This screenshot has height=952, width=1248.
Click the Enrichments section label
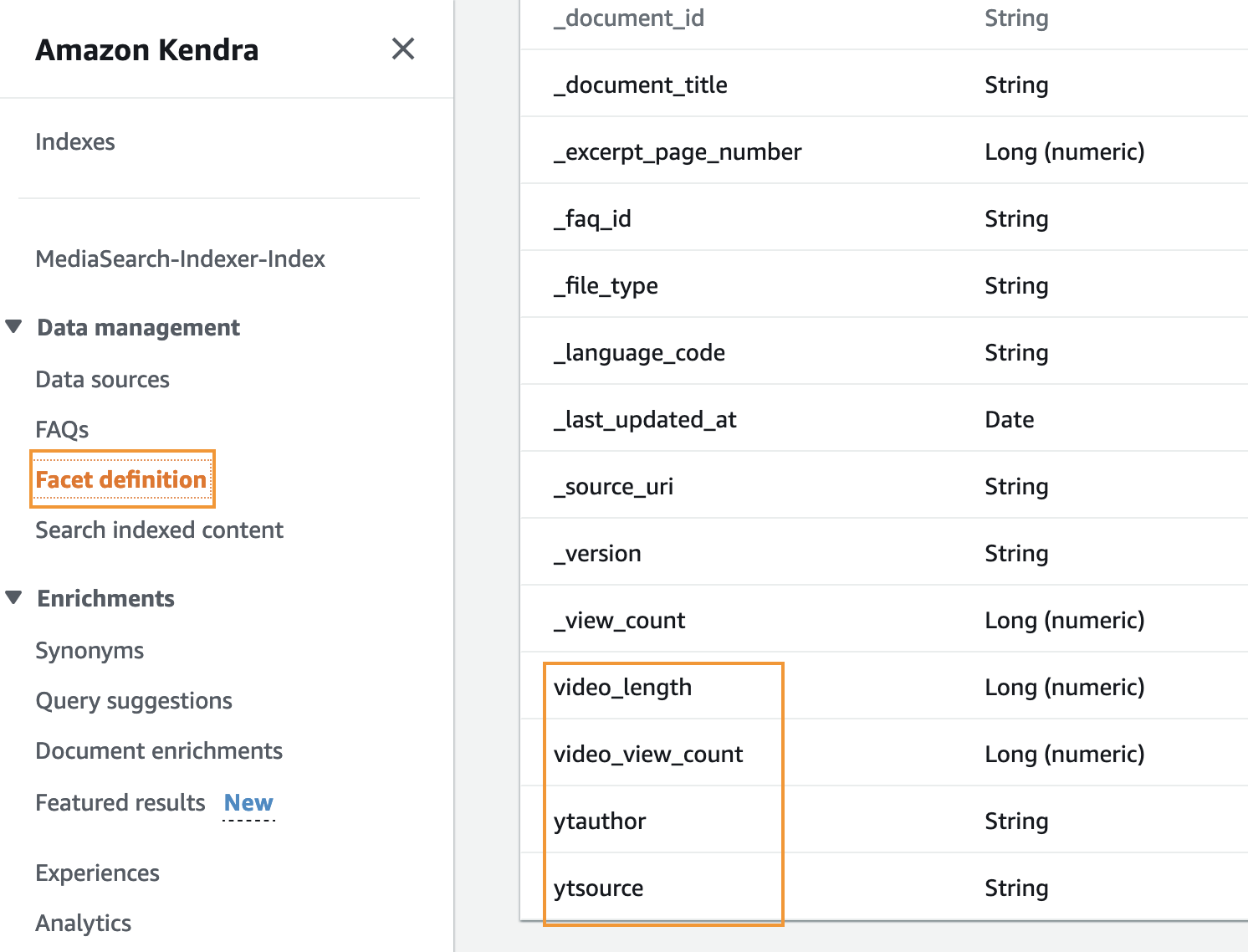coord(106,599)
